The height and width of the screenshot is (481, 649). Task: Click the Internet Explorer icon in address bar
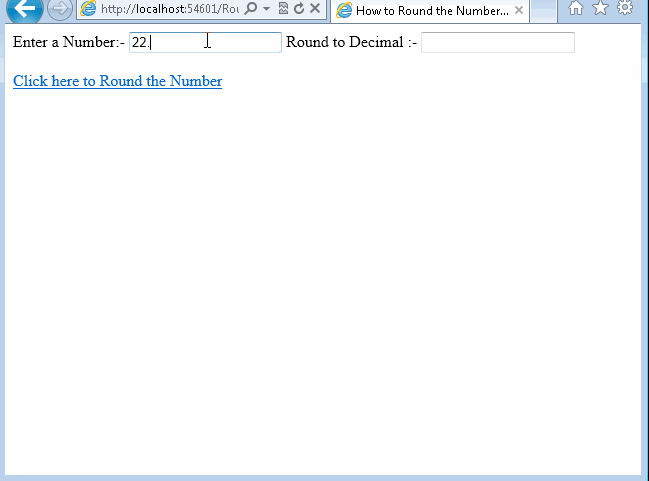tap(88, 9)
